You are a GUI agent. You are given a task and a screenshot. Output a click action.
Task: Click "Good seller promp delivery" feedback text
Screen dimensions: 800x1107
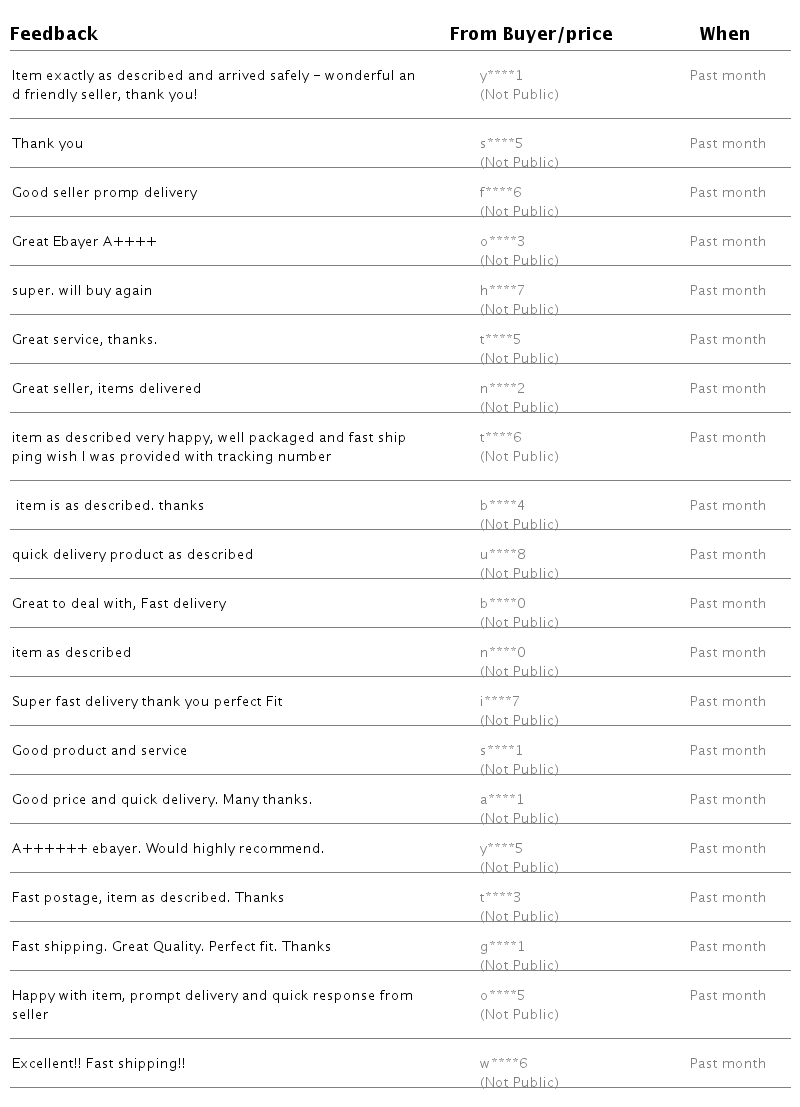pyautogui.click(x=104, y=193)
